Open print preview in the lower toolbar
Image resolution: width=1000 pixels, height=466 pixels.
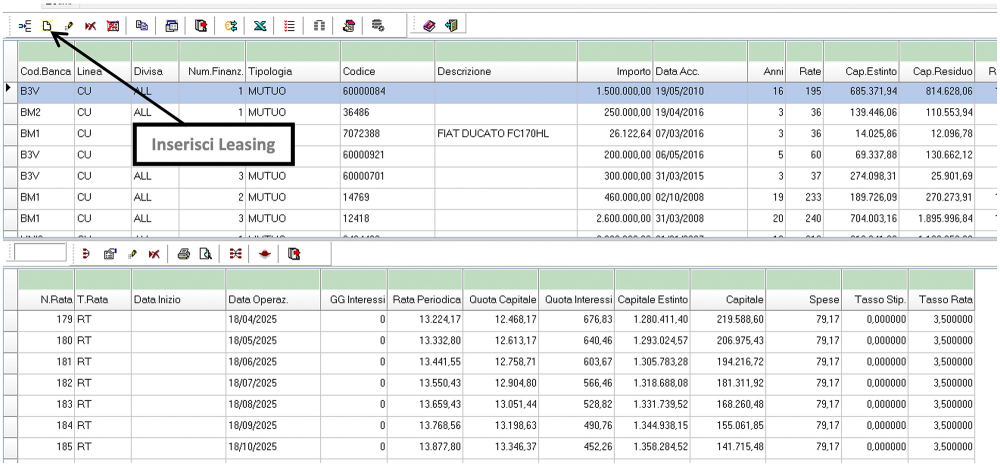(205, 254)
